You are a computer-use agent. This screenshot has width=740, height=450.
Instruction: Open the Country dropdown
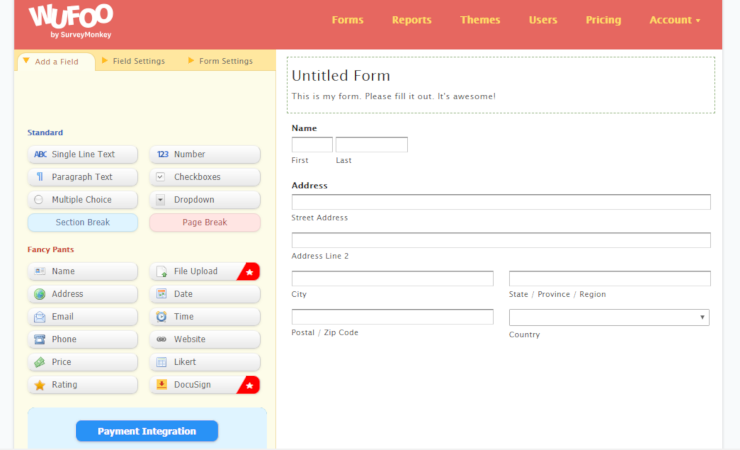[x=609, y=317]
